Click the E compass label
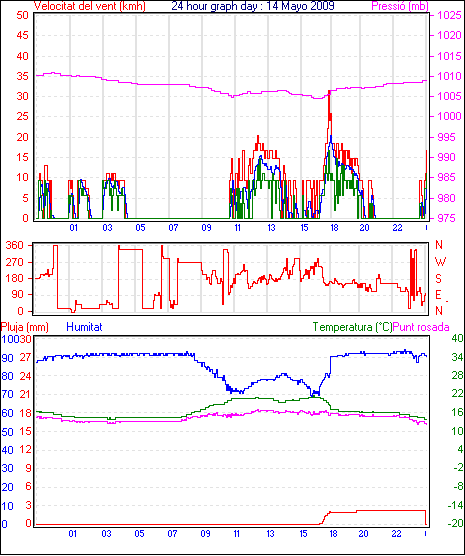 pyautogui.click(x=438, y=295)
